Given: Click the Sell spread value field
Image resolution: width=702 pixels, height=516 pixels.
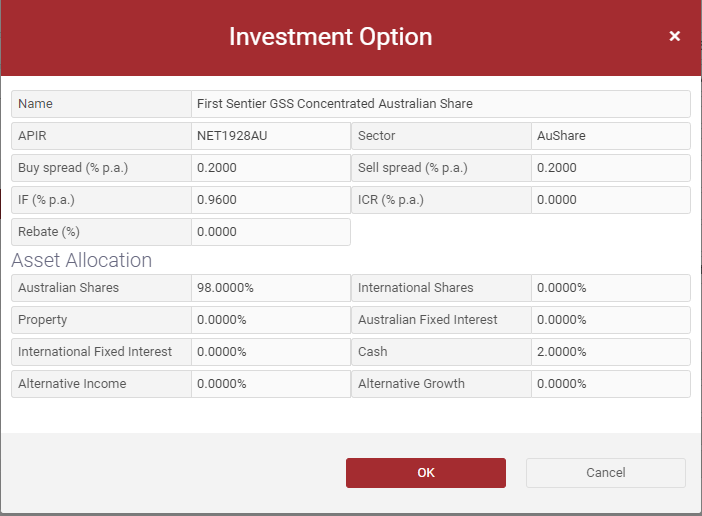Looking at the screenshot, I should pos(611,168).
